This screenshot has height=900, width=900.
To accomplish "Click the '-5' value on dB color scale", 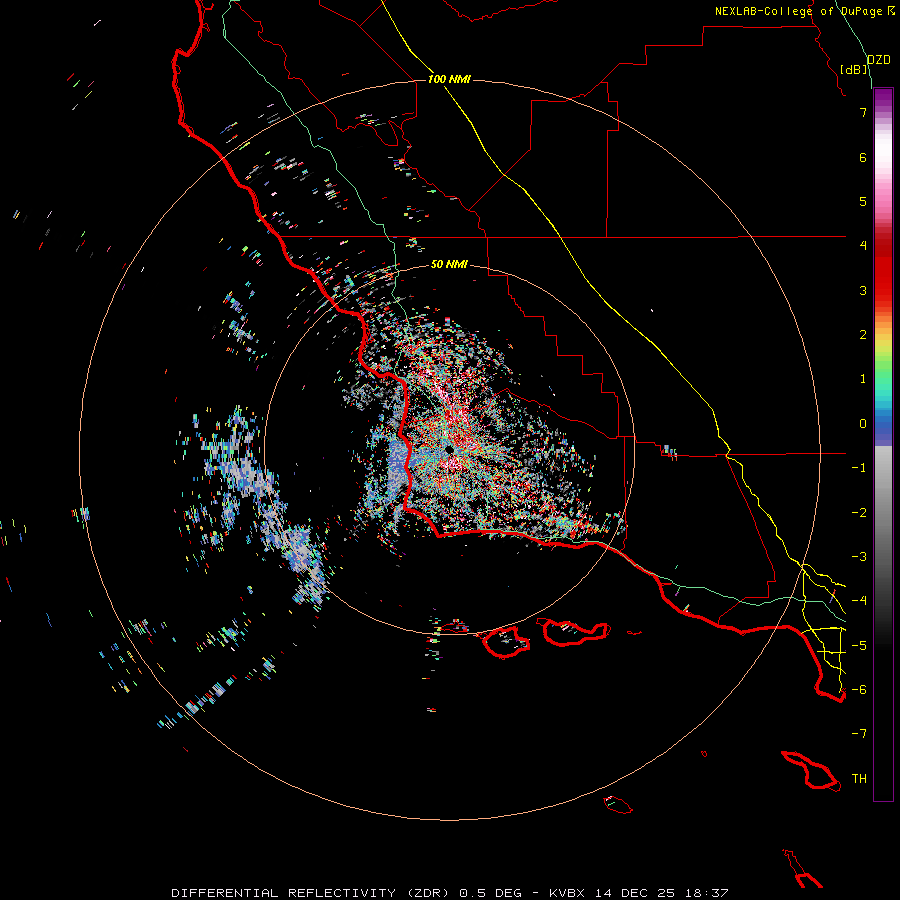I will point(859,646).
